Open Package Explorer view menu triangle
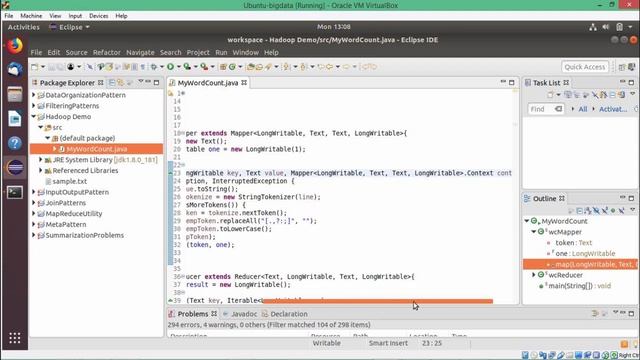 click(141, 82)
